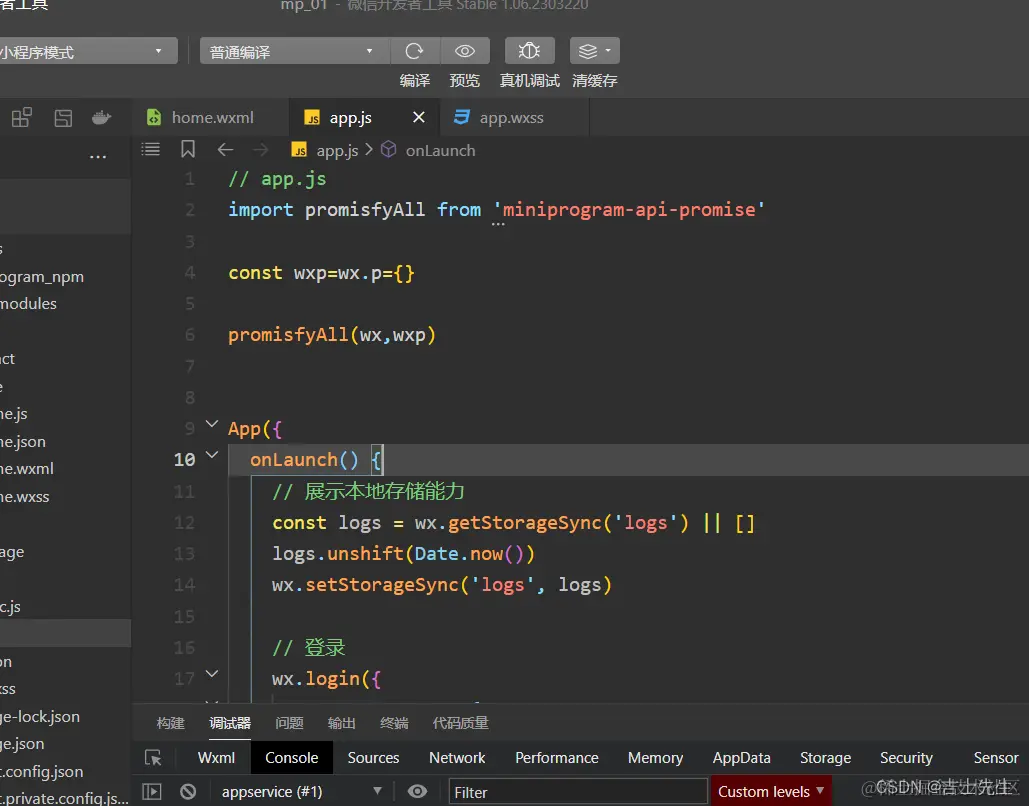Switch to the Sources devtools tab
Screen dimensions: 1029x806
[373, 757]
